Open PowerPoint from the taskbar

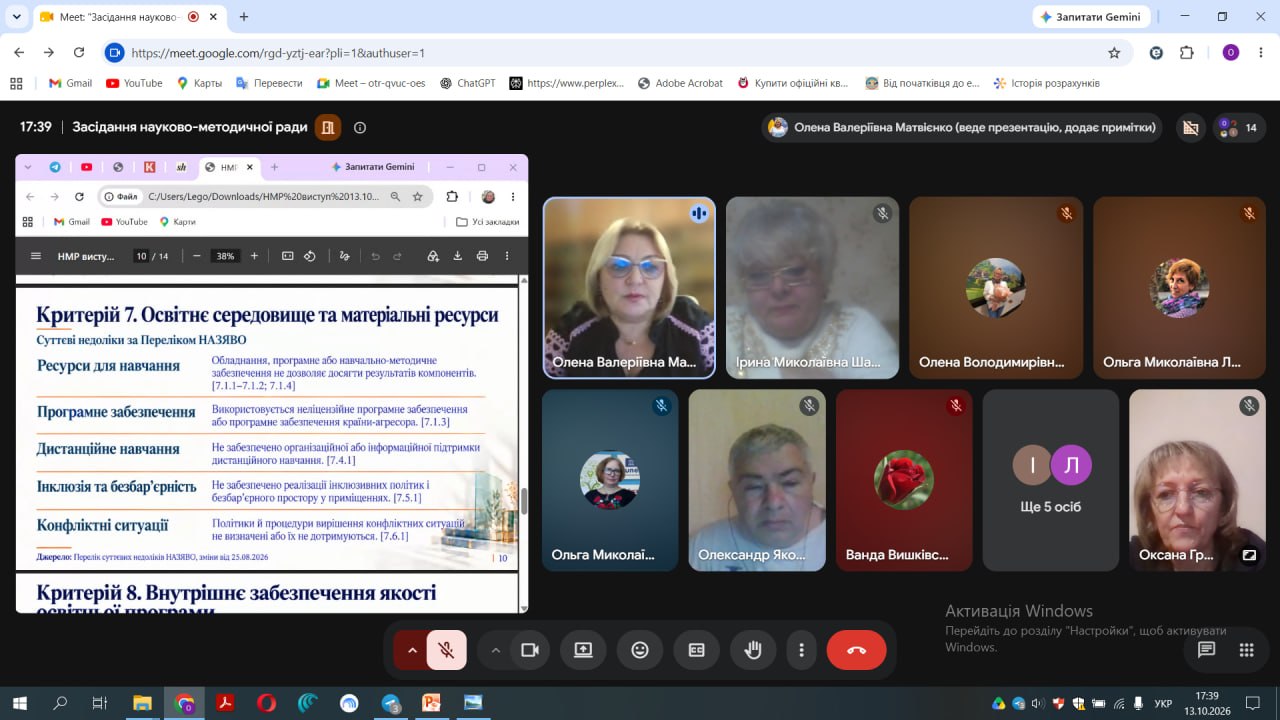431,703
